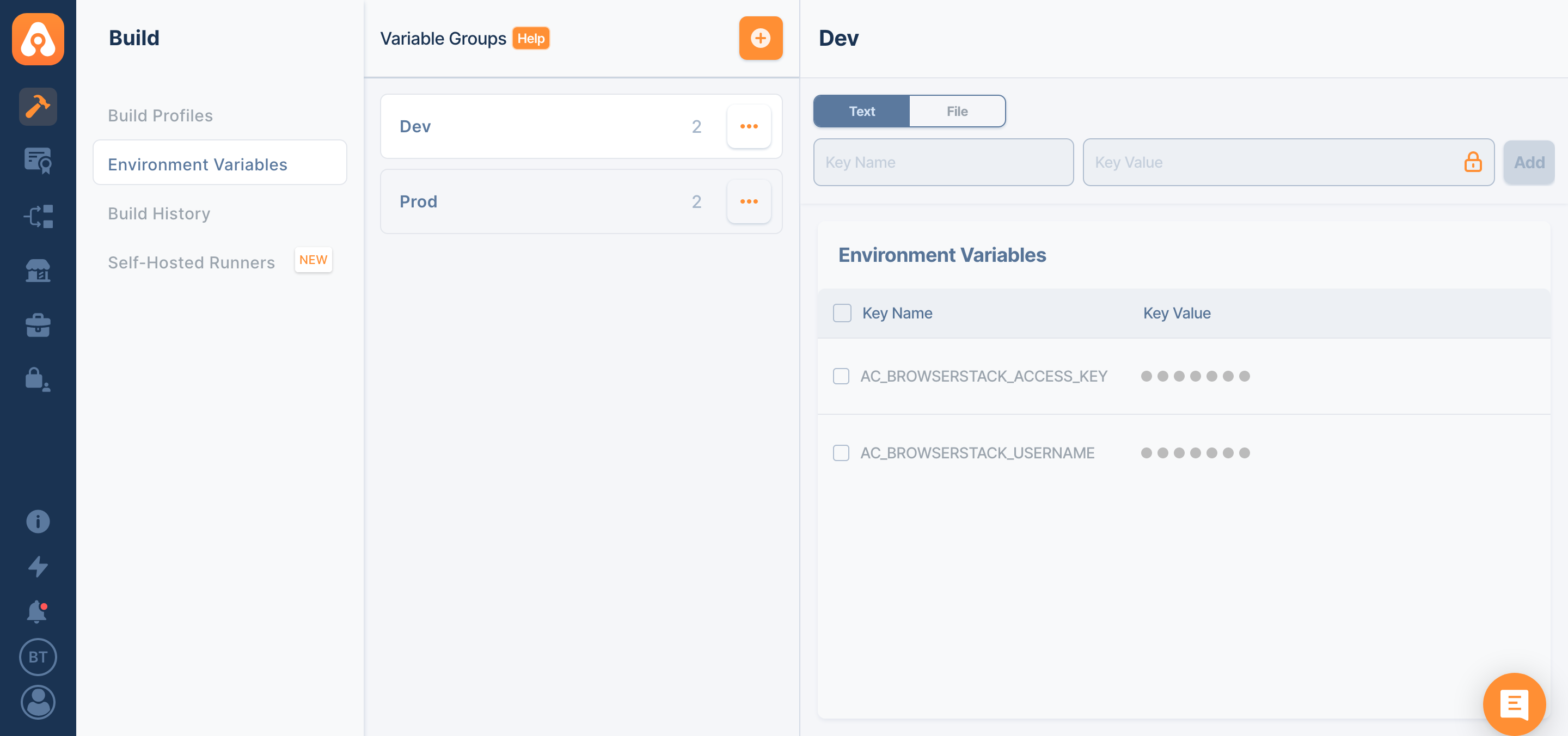The image size is (1568, 736).
Task: Open the Appcircle logo home
Action: 38,38
